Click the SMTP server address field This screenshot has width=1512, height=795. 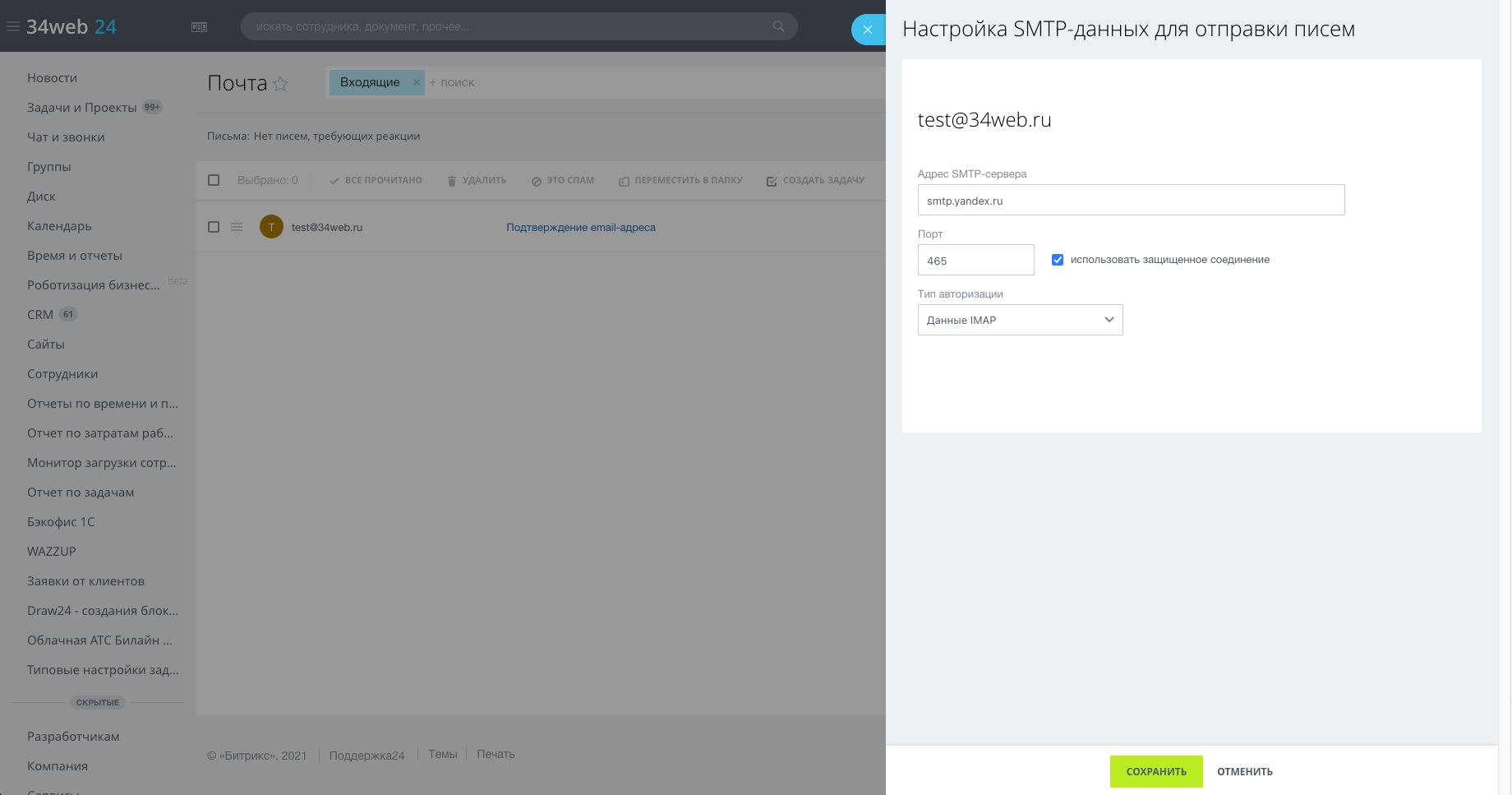point(1131,200)
